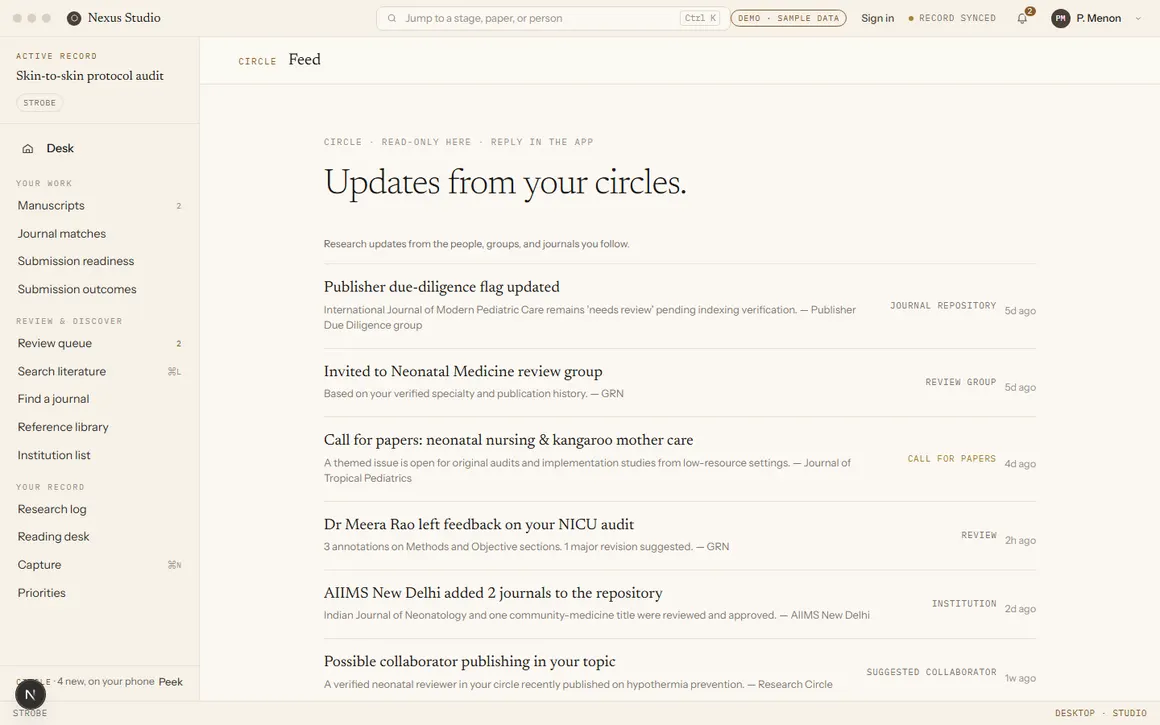Viewport: 1160px width, 725px height.
Task: Click the Desk home icon
Action: tap(27, 149)
